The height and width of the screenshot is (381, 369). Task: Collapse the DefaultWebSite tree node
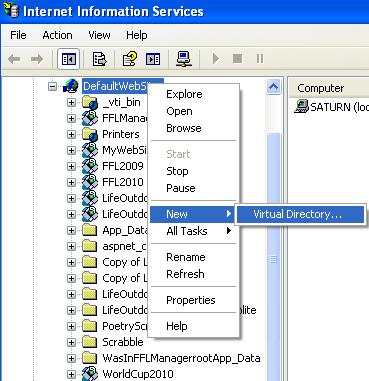(52, 87)
